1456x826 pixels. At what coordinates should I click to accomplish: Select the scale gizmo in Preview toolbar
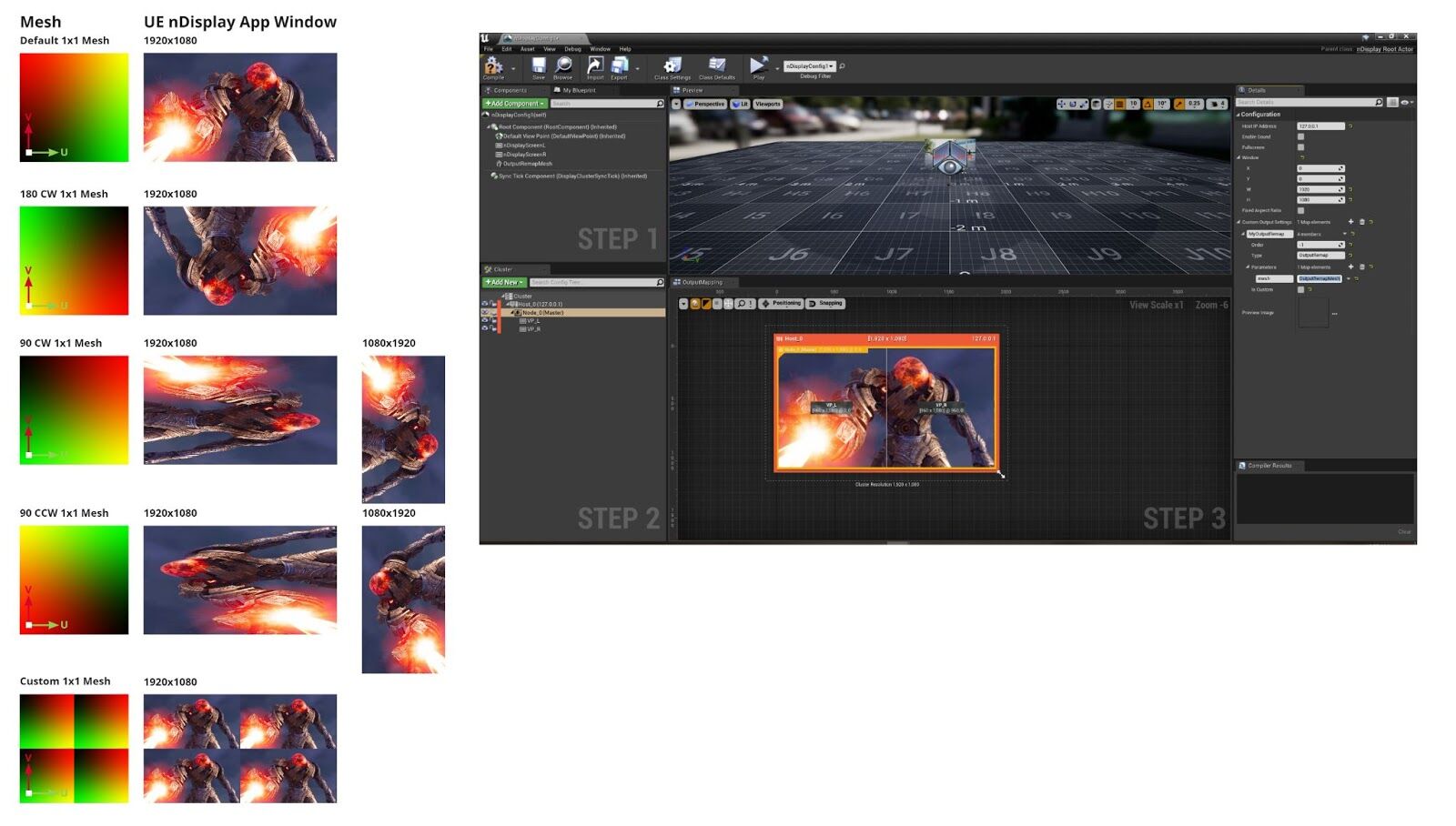(x=1083, y=104)
